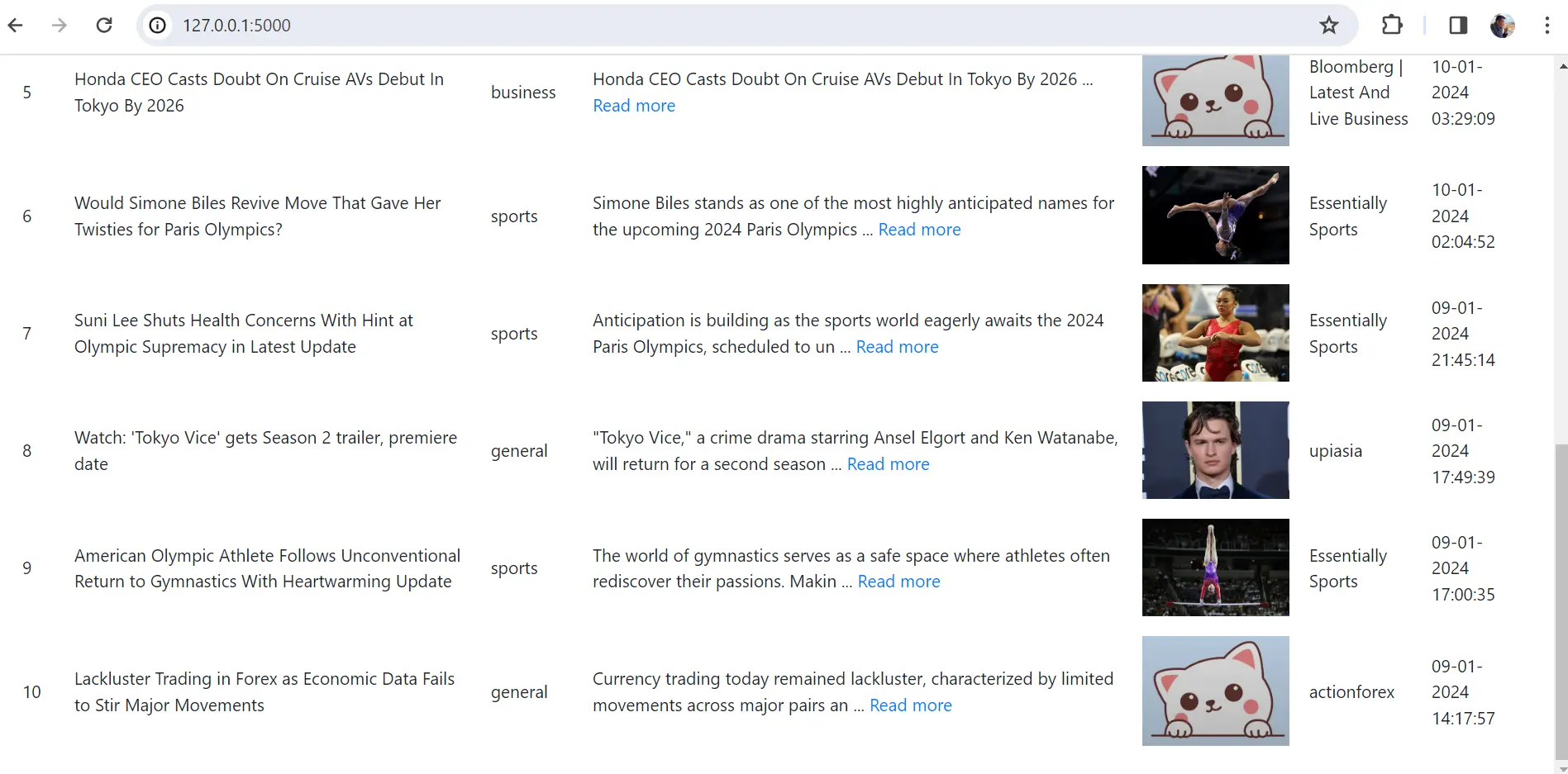Bookmark this page with the star icon

coord(1329,26)
